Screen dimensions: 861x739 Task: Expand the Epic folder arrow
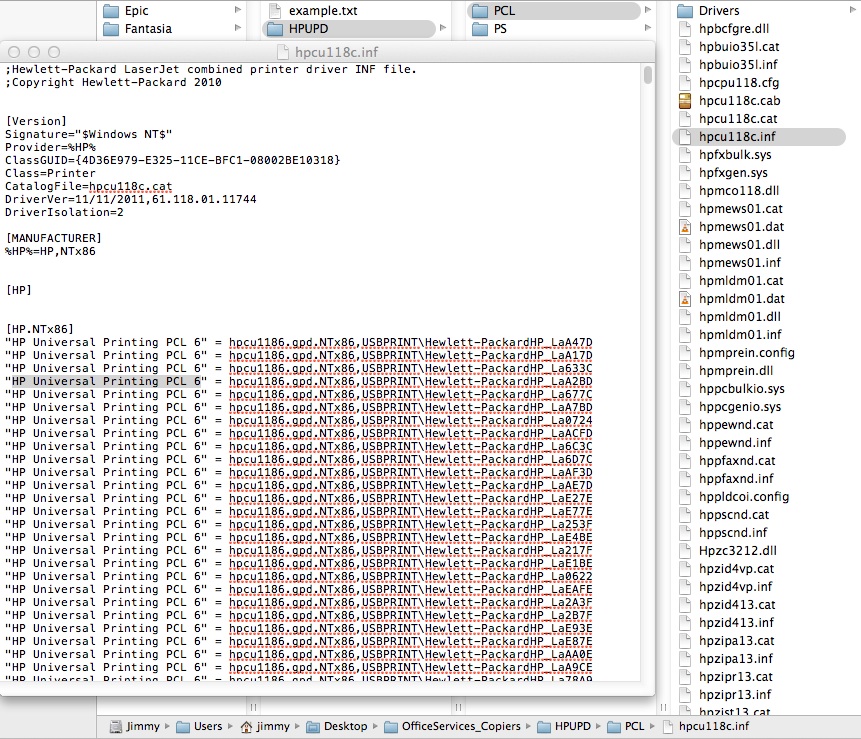point(238,11)
